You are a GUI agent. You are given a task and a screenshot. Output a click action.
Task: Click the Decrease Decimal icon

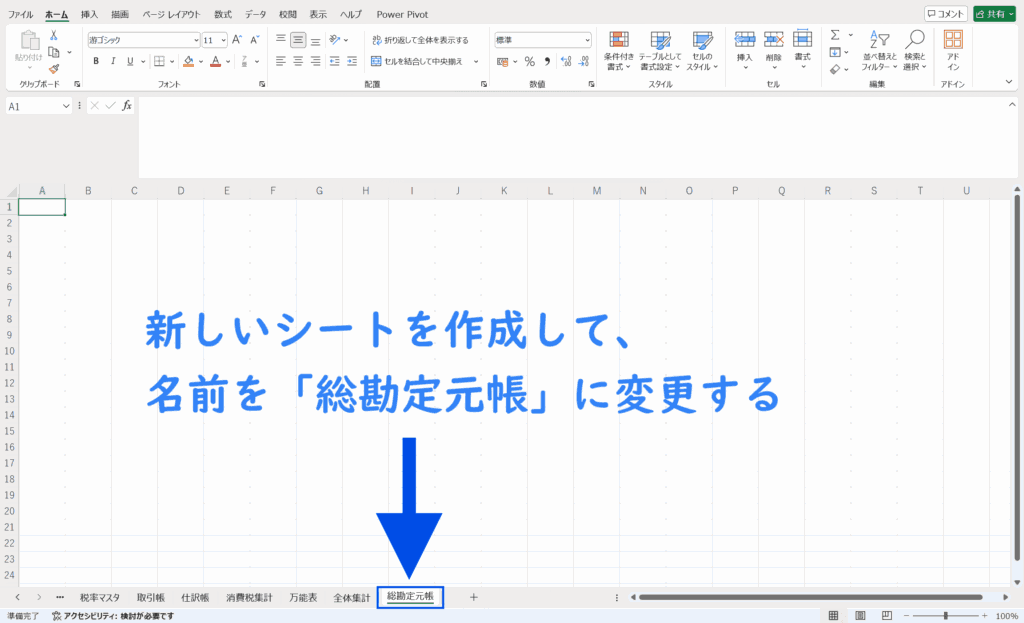pos(584,61)
